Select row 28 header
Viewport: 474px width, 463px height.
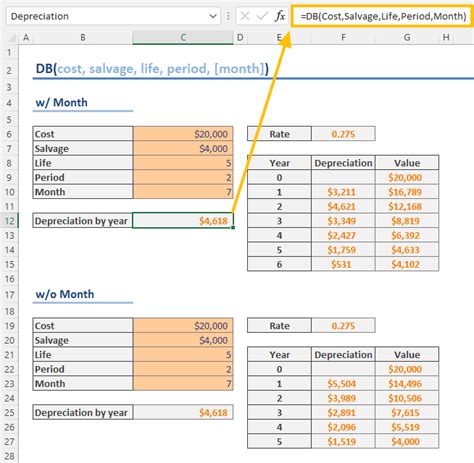click(9, 456)
